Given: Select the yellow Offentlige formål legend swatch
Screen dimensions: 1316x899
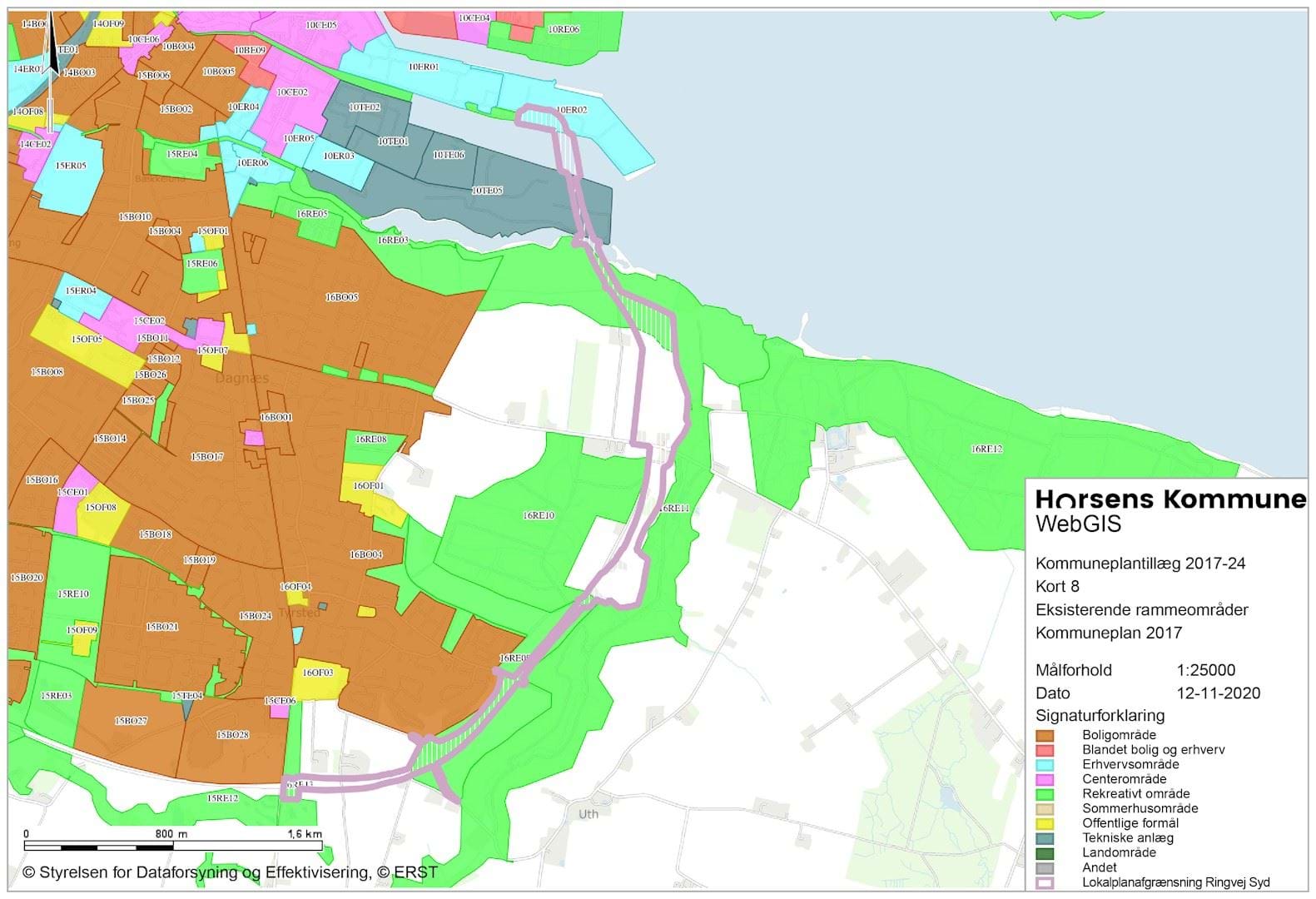Looking at the screenshot, I should tap(1045, 824).
